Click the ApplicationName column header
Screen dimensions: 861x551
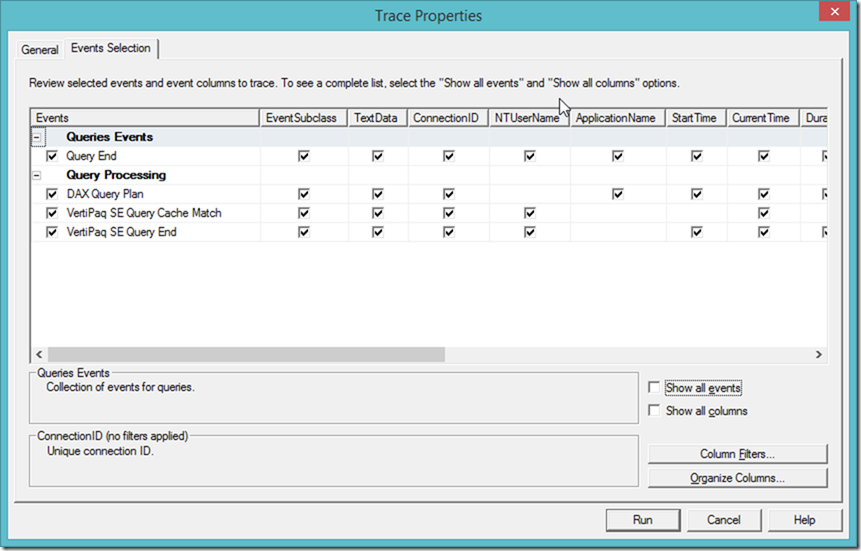618,118
